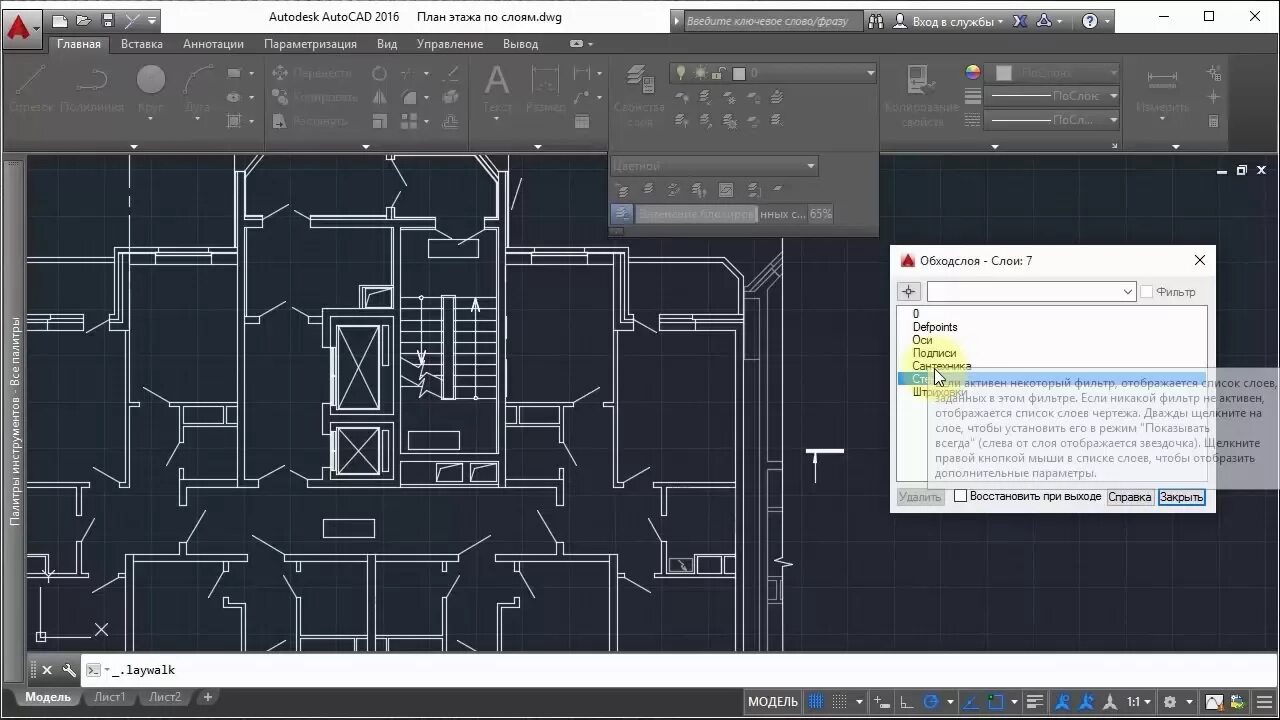Click the binoculars search icon
1280x720 pixels.
(876, 21)
